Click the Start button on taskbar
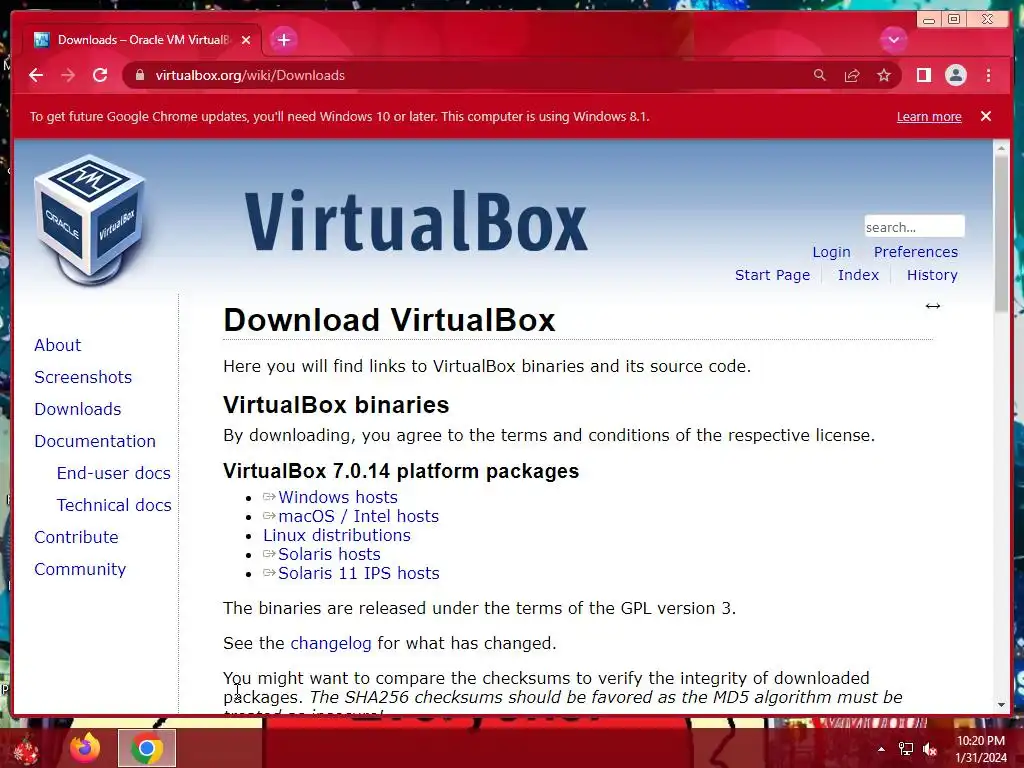 click(x=25, y=750)
